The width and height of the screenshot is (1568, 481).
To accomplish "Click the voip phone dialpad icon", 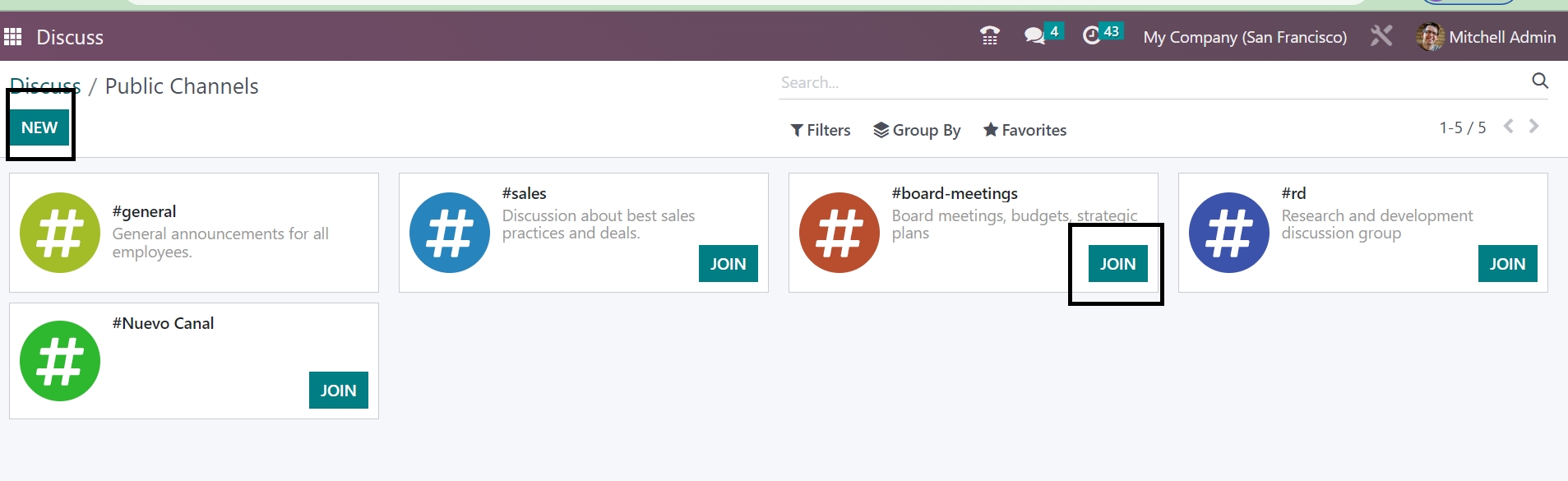I will pos(990,36).
